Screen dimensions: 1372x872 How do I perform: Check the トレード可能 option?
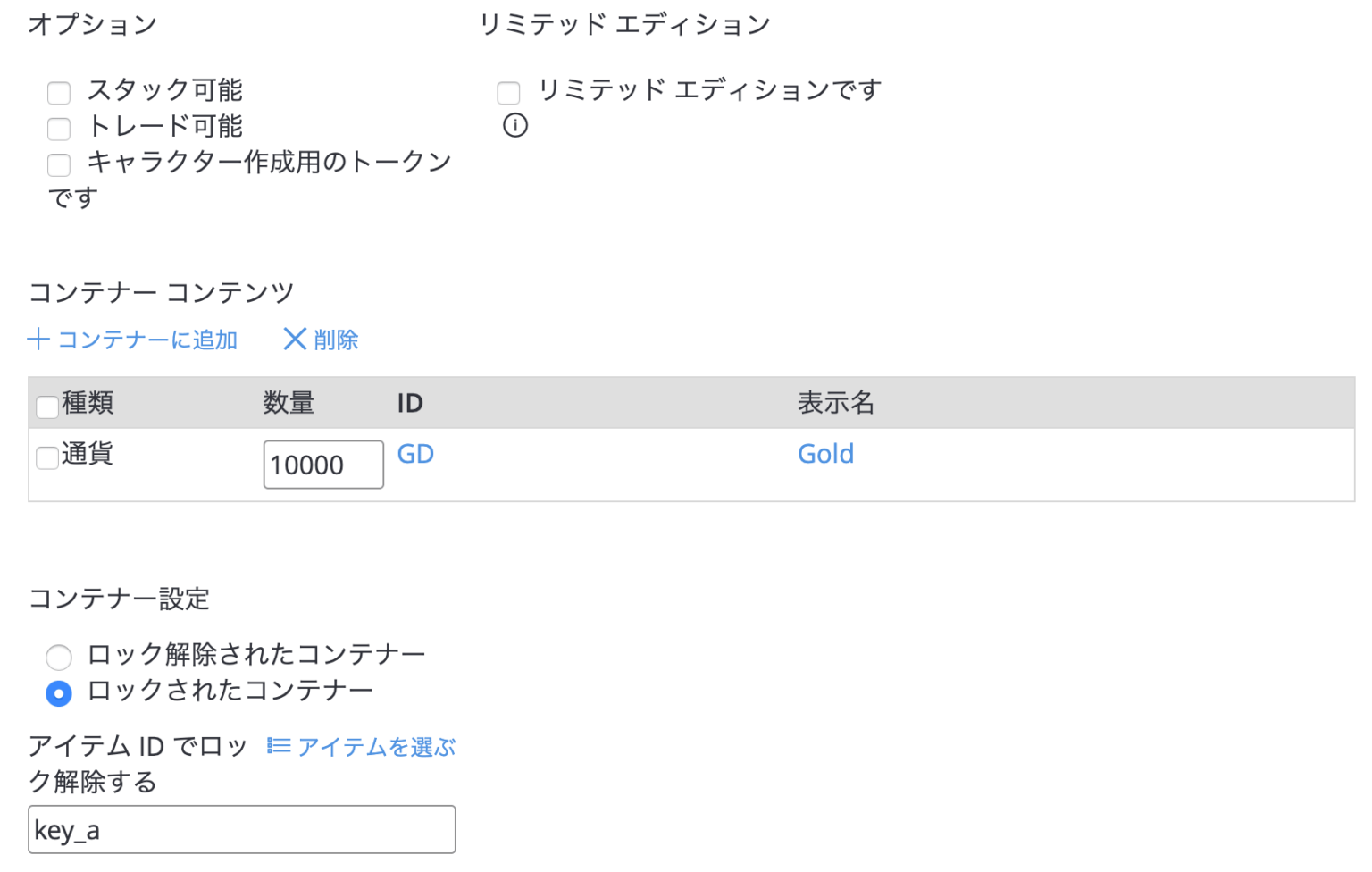[x=59, y=129]
